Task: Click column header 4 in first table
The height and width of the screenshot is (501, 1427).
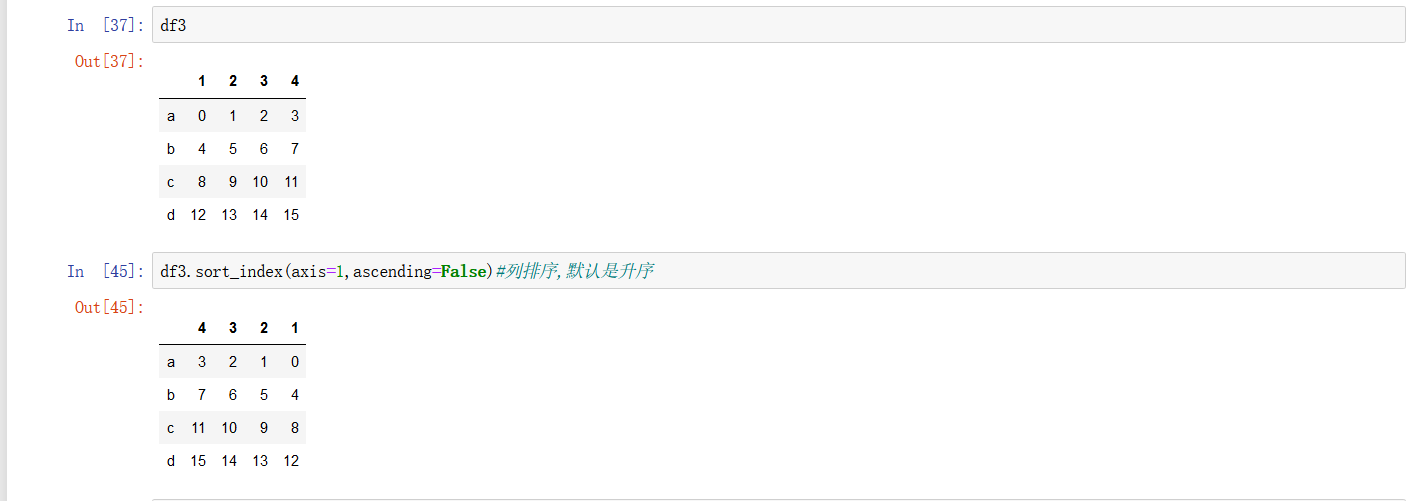Action: [x=295, y=81]
